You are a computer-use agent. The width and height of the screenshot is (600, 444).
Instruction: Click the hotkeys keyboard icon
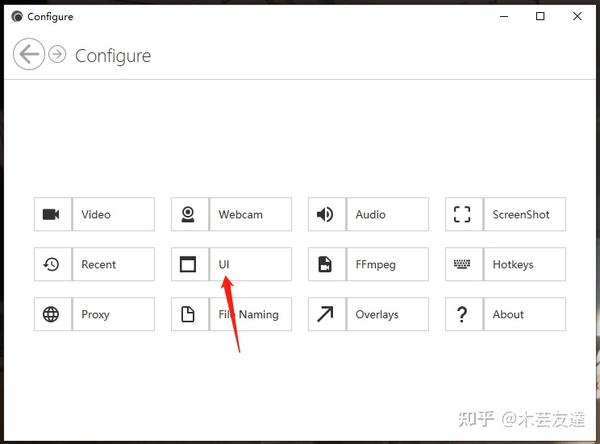click(x=462, y=264)
